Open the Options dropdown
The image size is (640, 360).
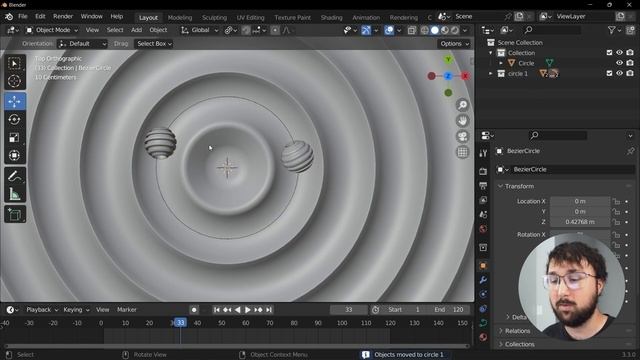pyautogui.click(x=454, y=44)
